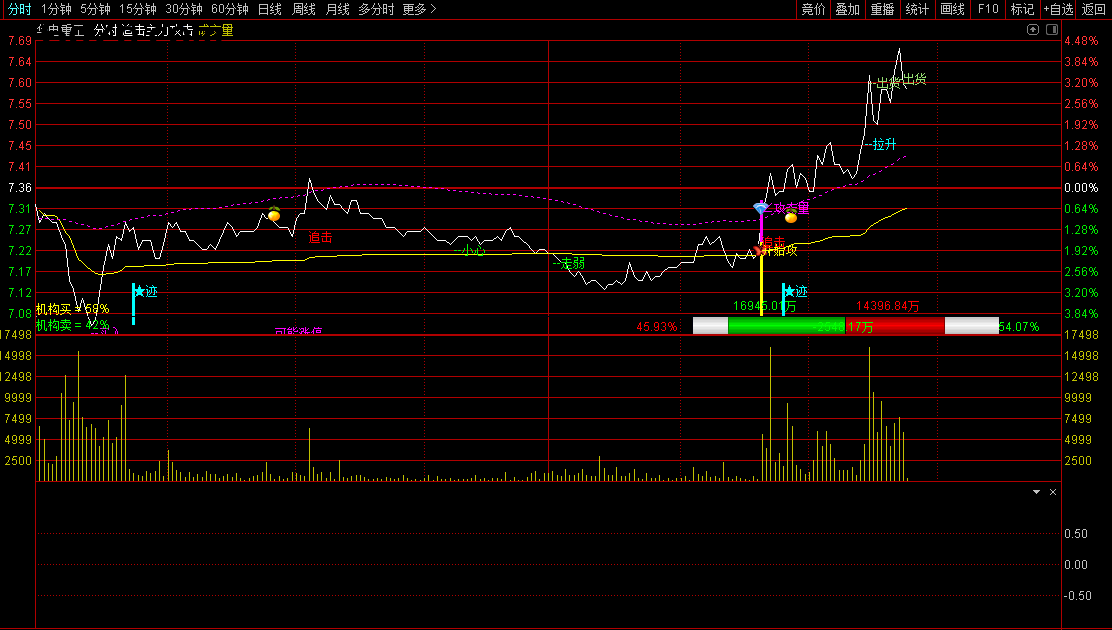Open the 月线 monthly chart tab

pyautogui.click(x=338, y=9)
